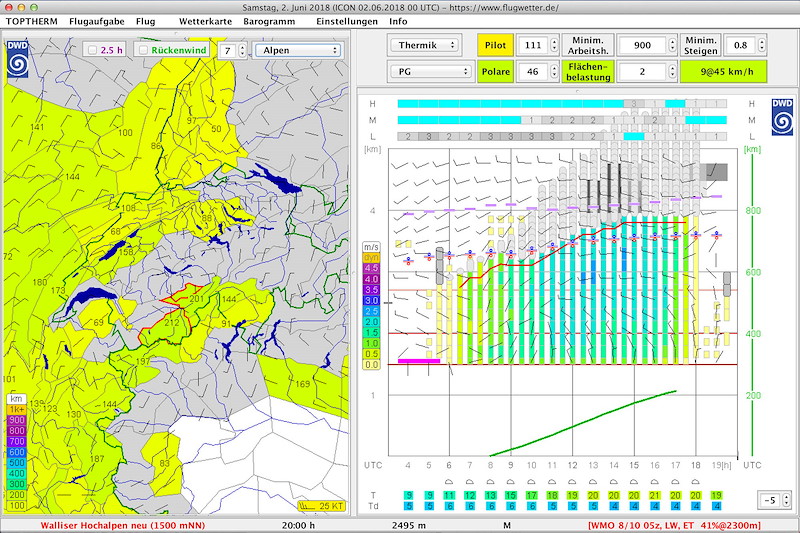Click the 1k+ swatch in km legend
This screenshot has width=800, height=533.
tap(16, 410)
